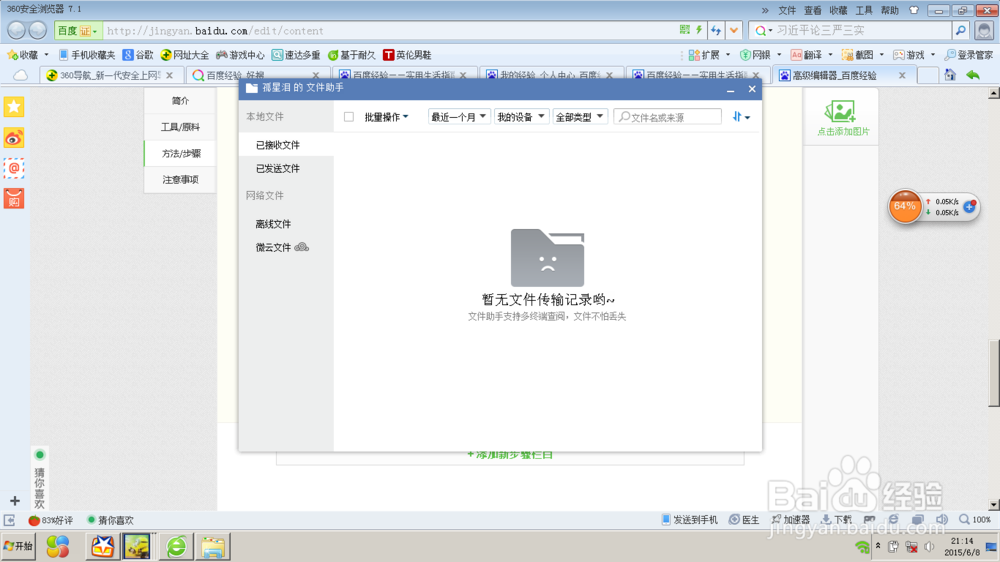Screen dimensions: 1000x562
Task: Expand the 网银 dropdown arrow
Action: (x=779, y=55)
